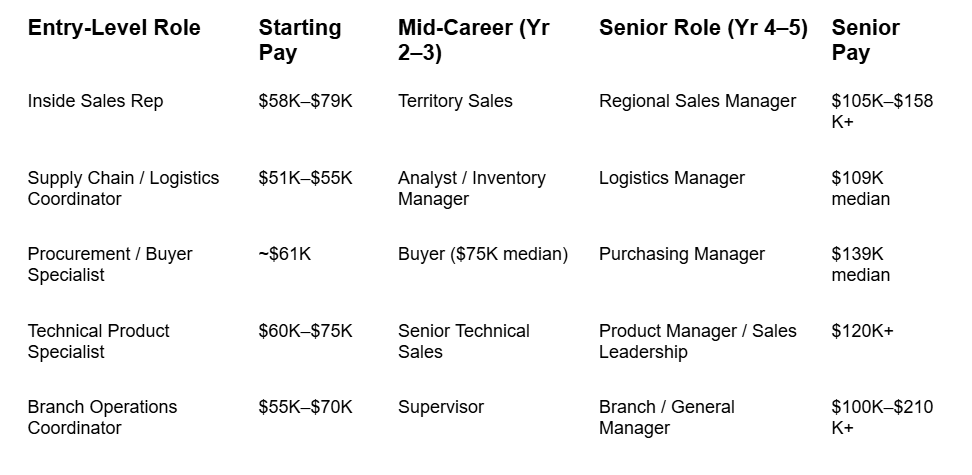Click the Regional Sales Manager cell
The height and width of the screenshot is (475, 972).
pyautogui.click(x=697, y=101)
